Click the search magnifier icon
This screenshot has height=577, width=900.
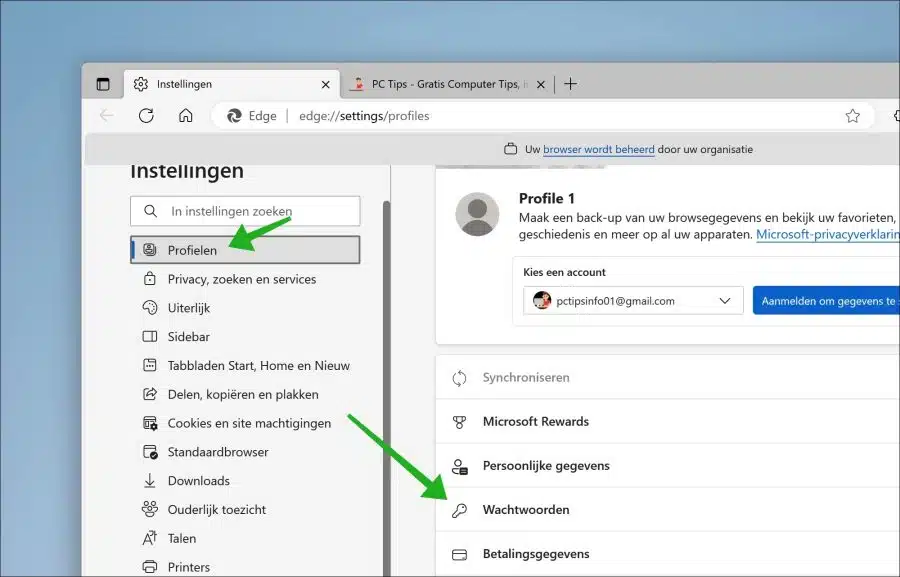pyautogui.click(x=150, y=211)
